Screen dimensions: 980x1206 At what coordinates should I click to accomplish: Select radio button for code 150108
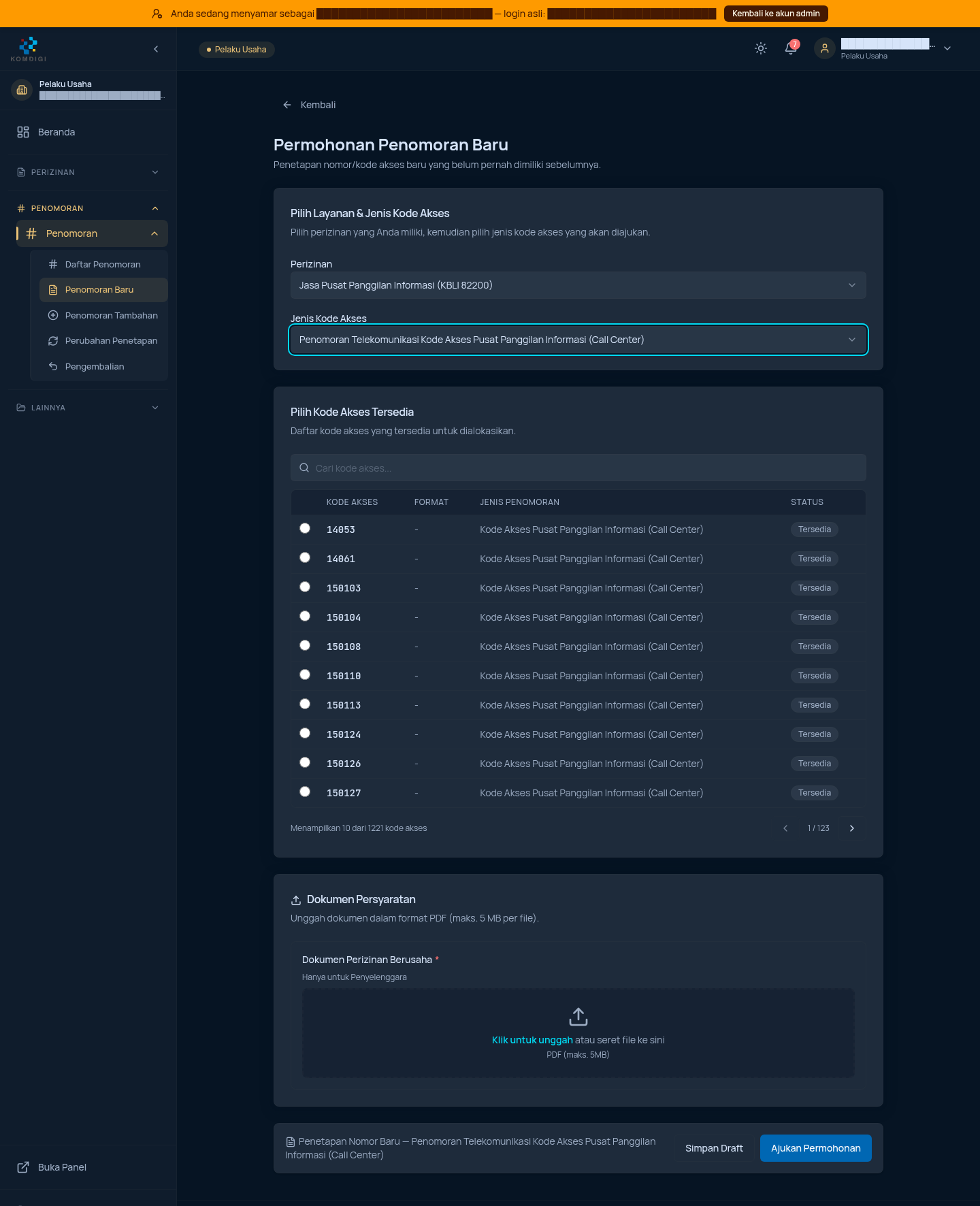305,645
